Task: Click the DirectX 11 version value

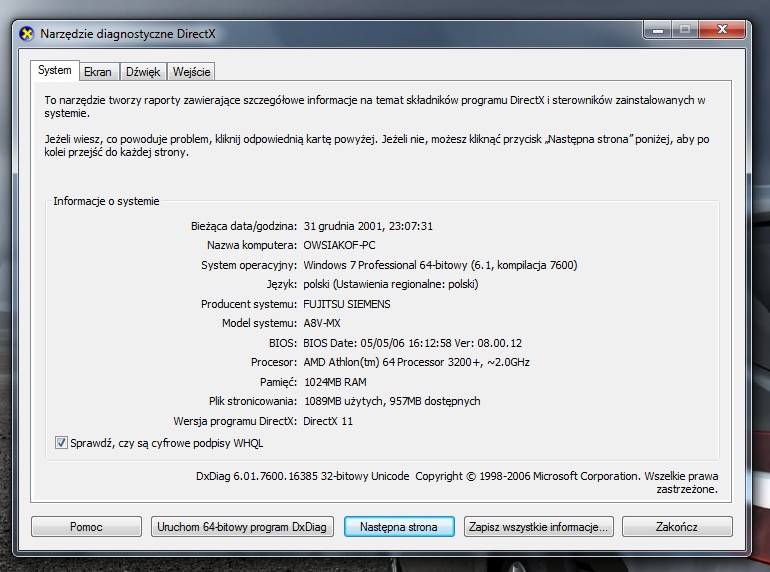Action: click(328, 421)
